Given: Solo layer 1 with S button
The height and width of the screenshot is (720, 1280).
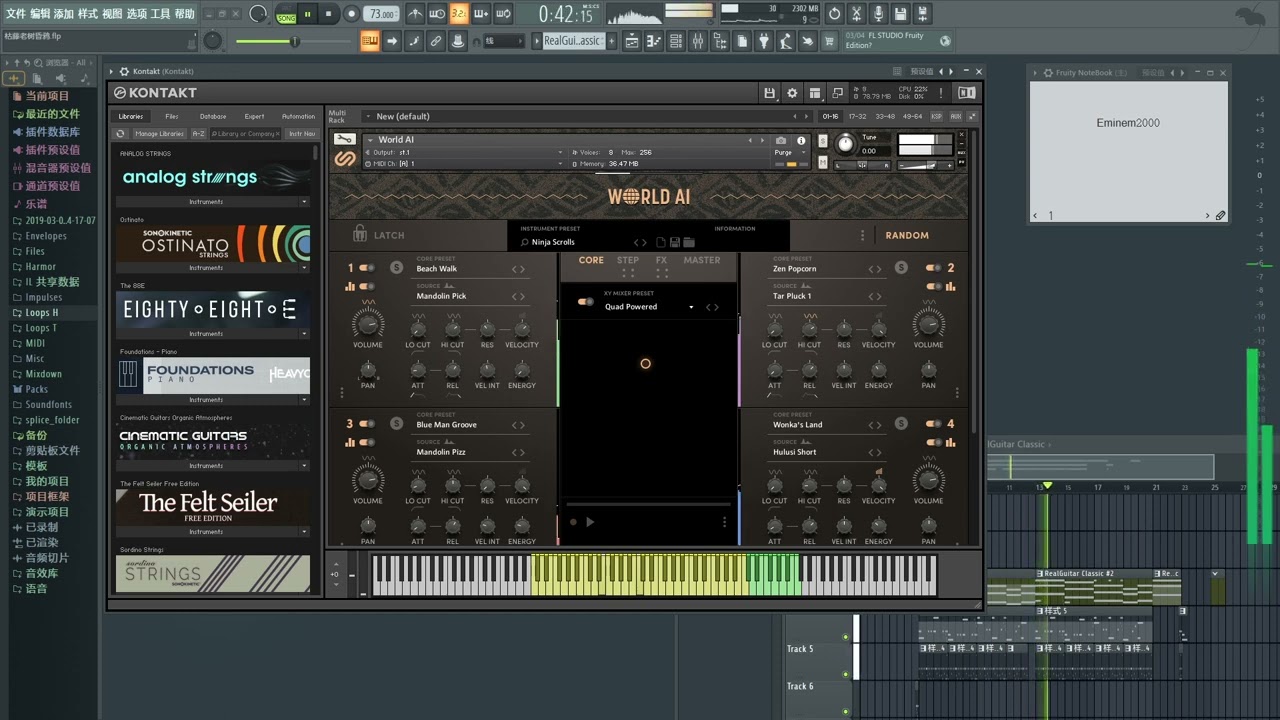Looking at the screenshot, I should [396, 268].
